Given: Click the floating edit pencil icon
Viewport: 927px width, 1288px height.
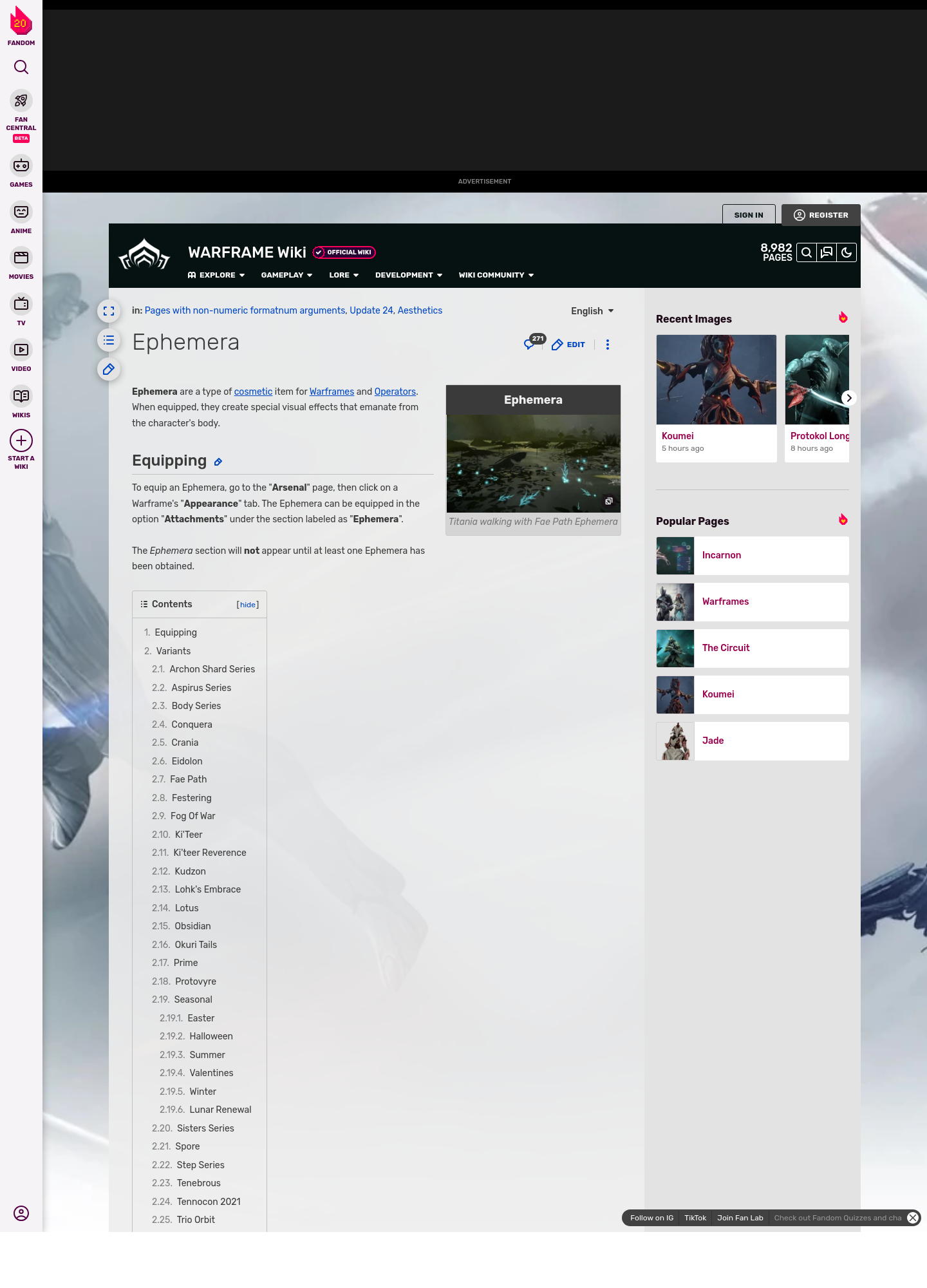Looking at the screenshot, I should point(109,369).
